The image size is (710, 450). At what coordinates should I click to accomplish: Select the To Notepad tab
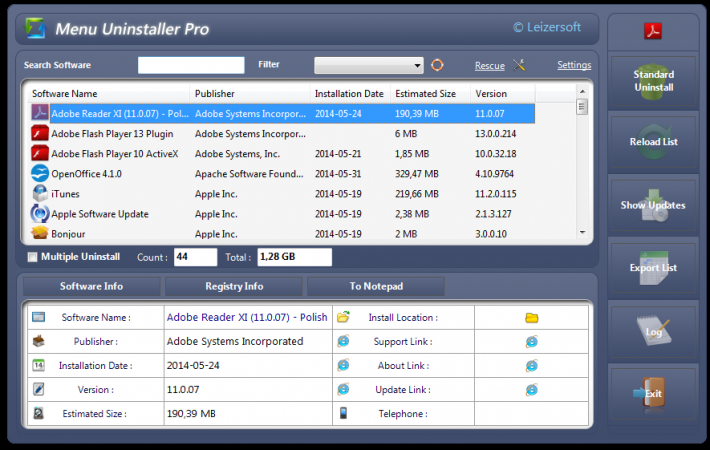(x=376, y=286)
